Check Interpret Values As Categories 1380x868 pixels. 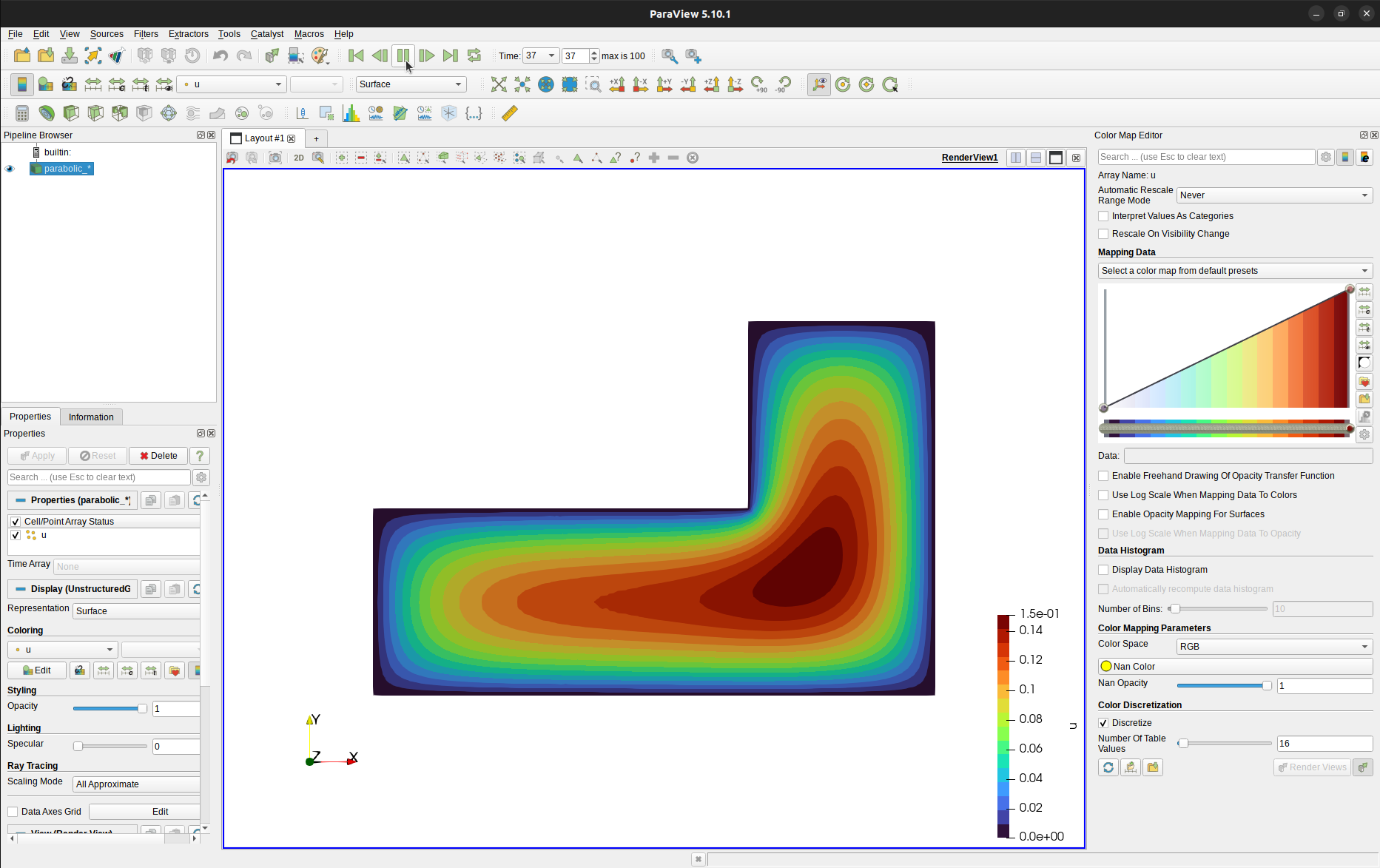1103,216
